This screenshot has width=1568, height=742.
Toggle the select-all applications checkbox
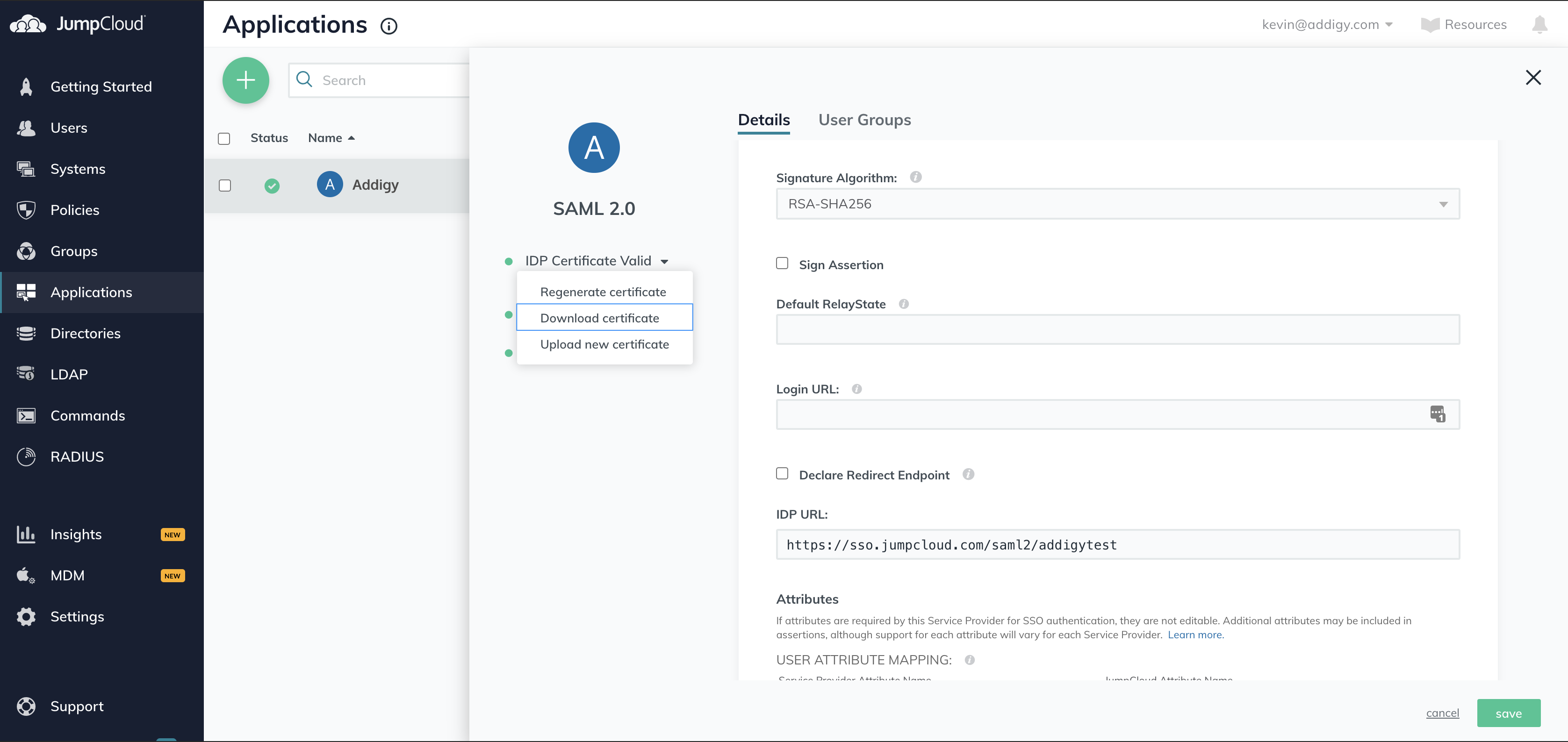tap(224, 139)
